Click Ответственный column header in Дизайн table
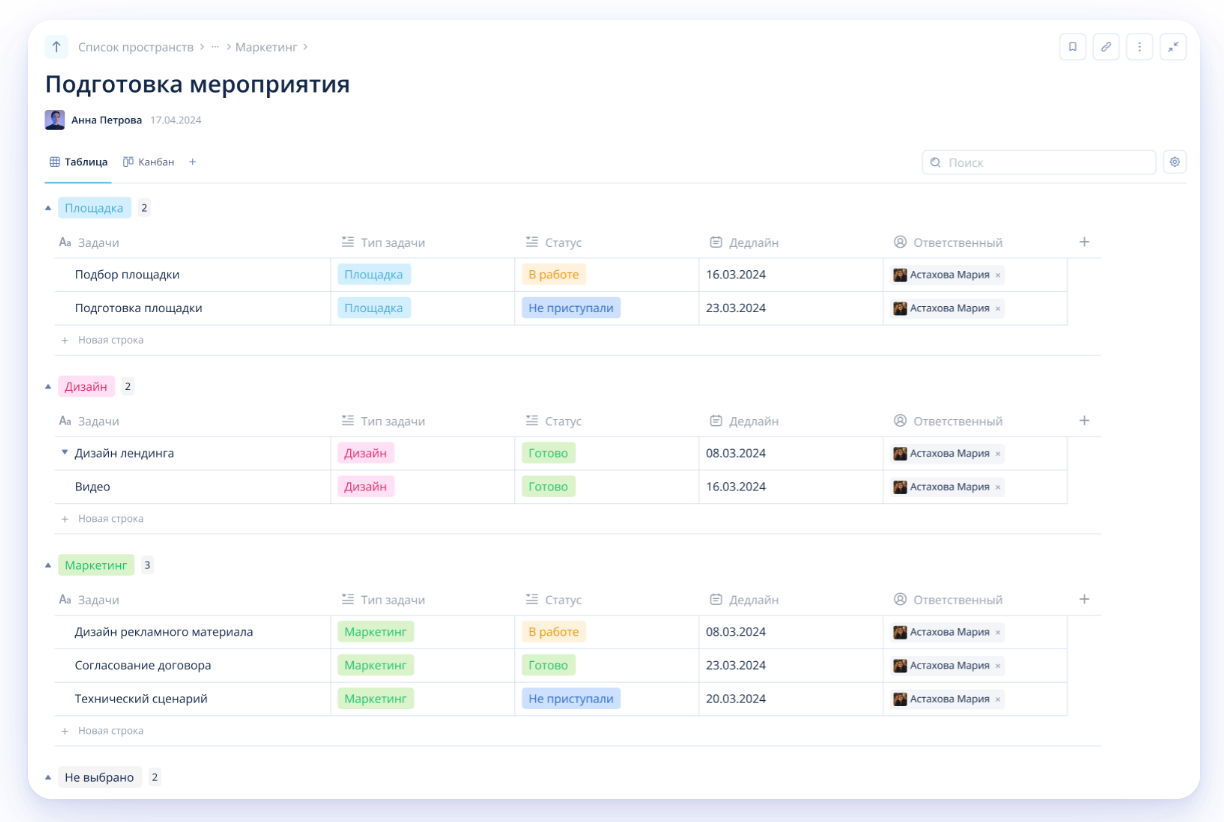This screenshot has width=1224, height=822. [948, 421]
